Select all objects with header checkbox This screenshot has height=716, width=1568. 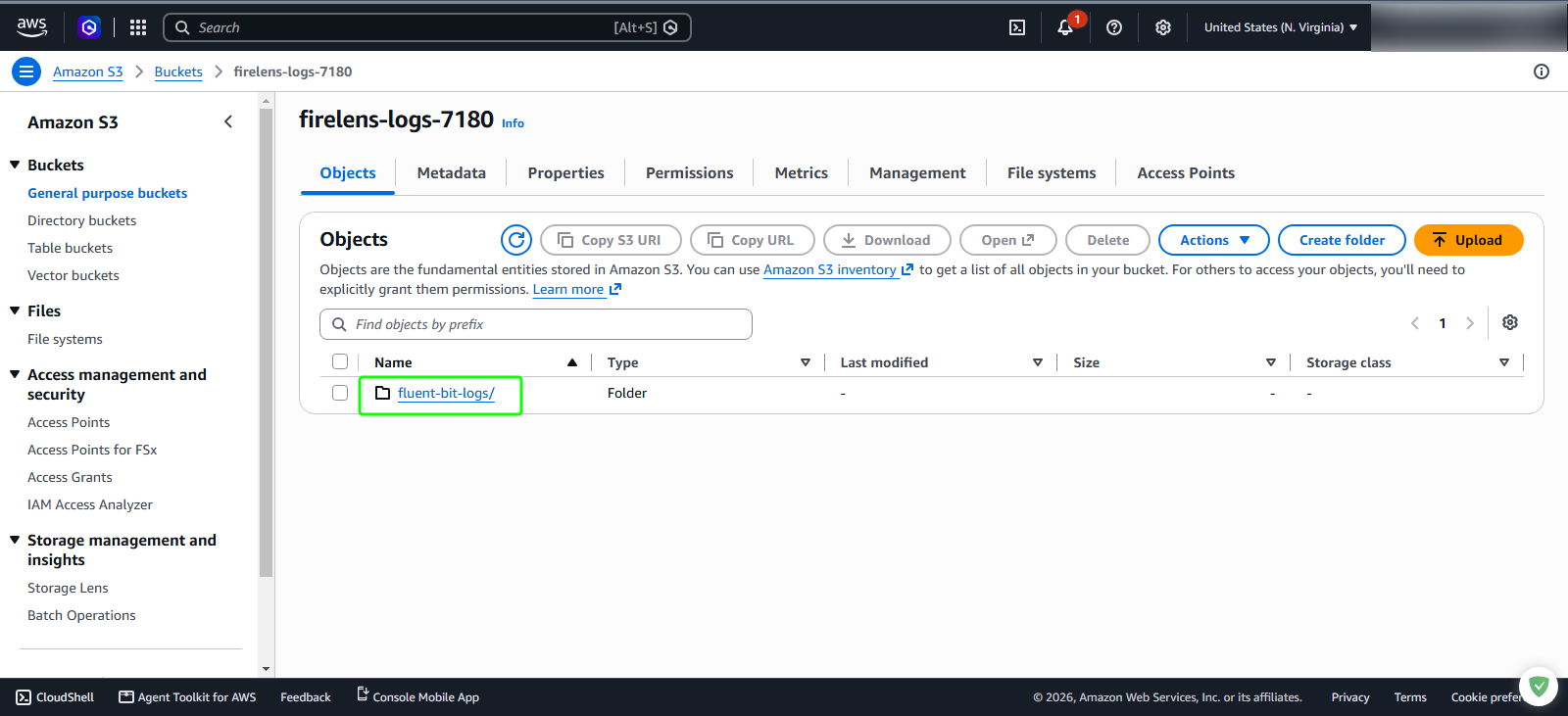pyautogui.click(x=340, y=361)
